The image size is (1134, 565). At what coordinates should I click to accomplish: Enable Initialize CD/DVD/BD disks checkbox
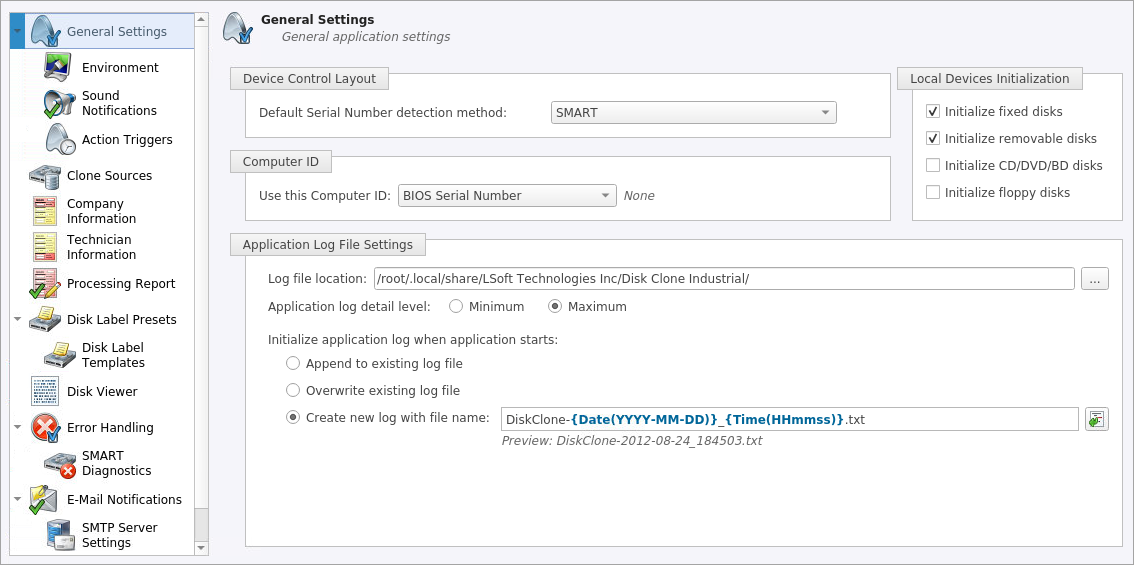click(932, 166)
